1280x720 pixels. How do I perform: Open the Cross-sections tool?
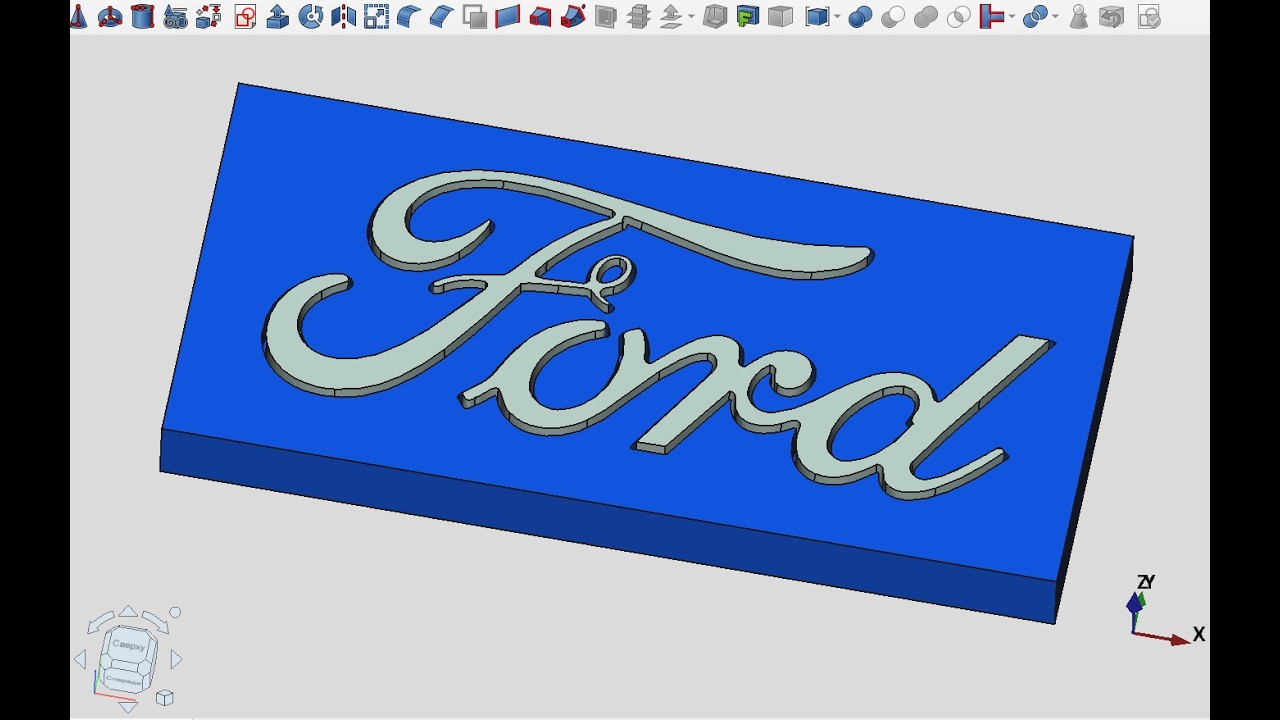point(638,17)
